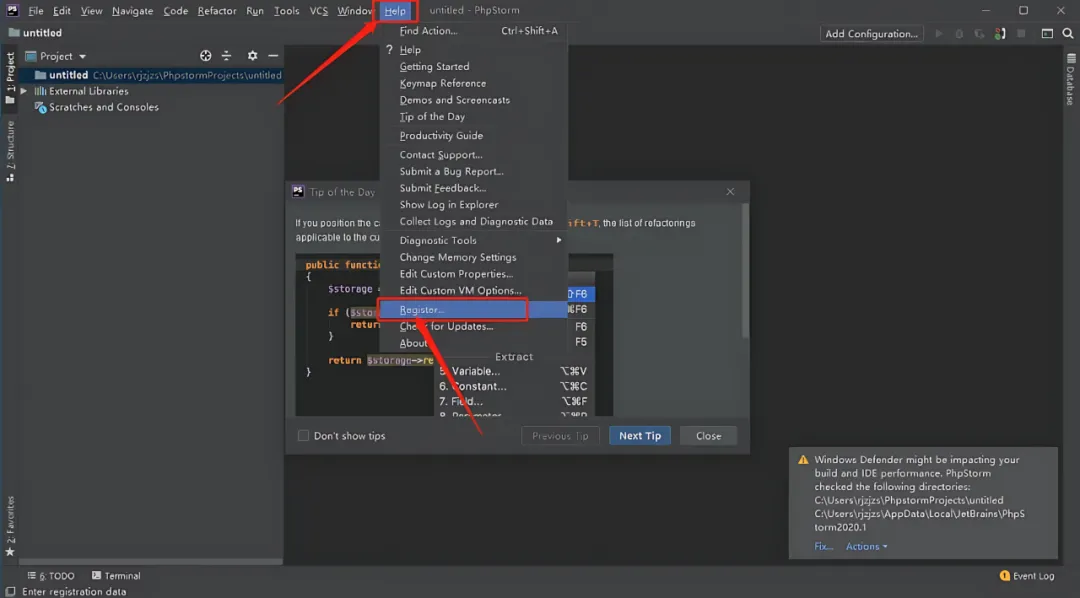Open the Refactor menu
1080x598 pixels.
click(217, 10)
